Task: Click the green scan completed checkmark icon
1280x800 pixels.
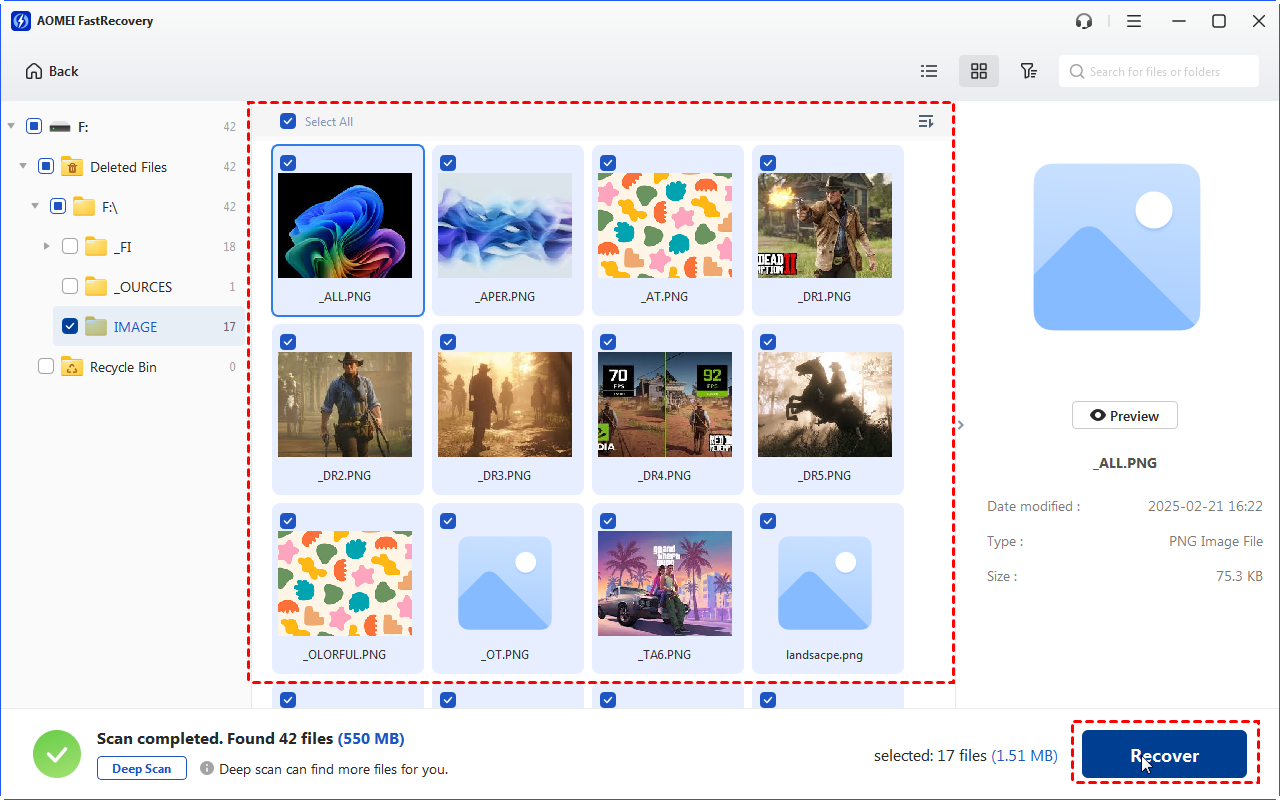Action: pos(57,754)
